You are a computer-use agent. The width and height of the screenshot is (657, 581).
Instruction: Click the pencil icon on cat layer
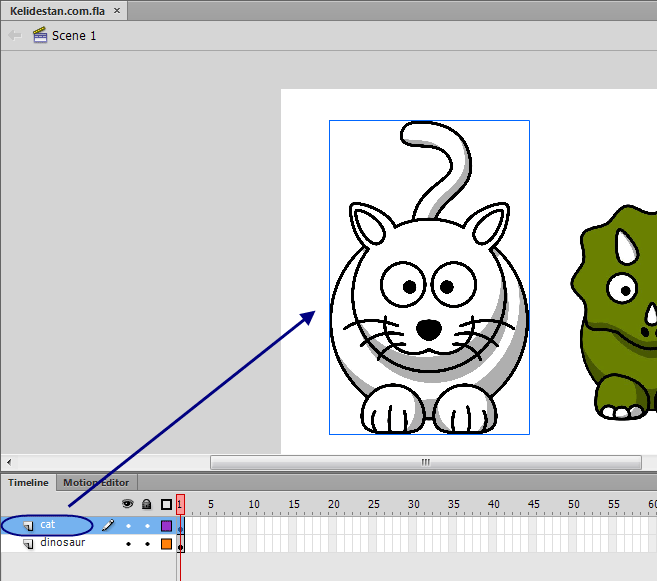coord(108,525)
